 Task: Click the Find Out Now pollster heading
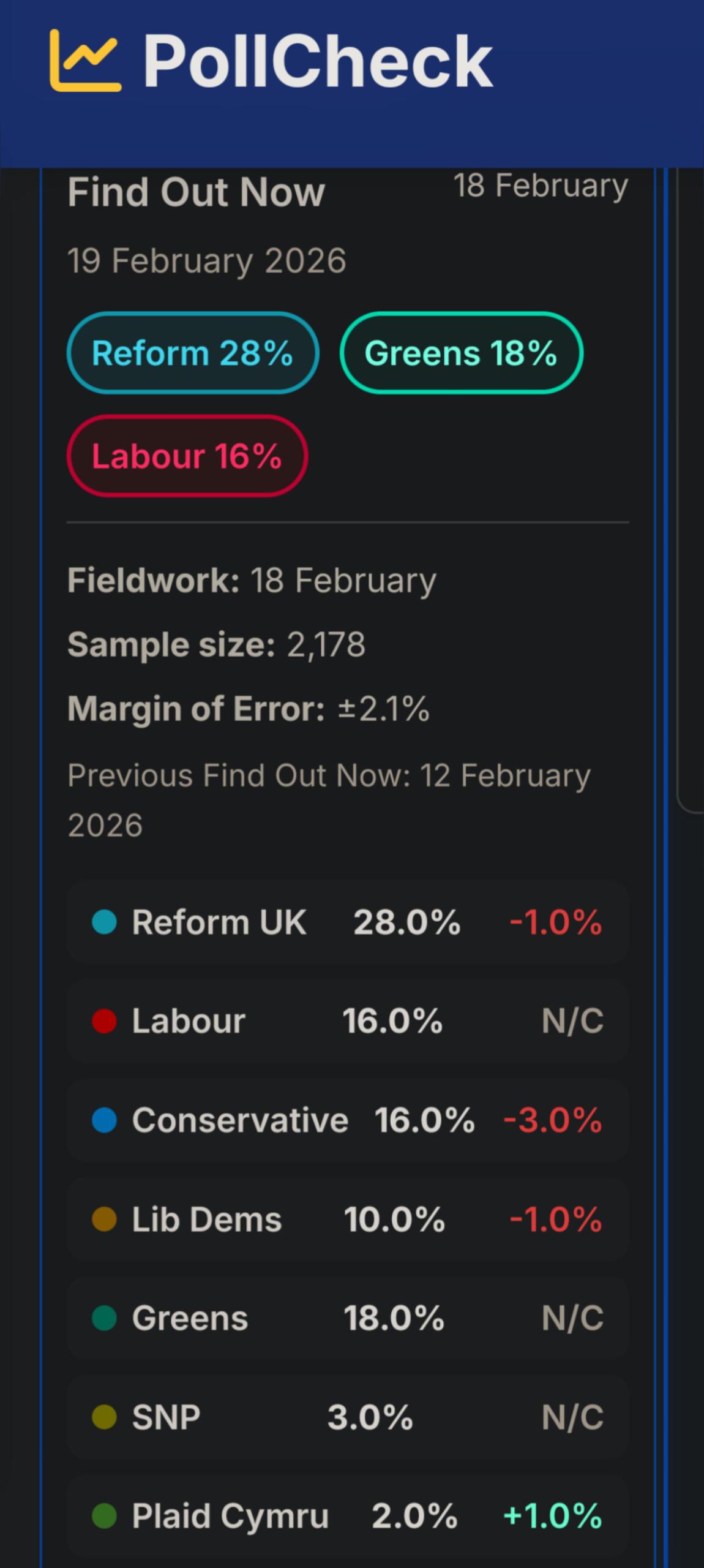click(x=196, y=192)
